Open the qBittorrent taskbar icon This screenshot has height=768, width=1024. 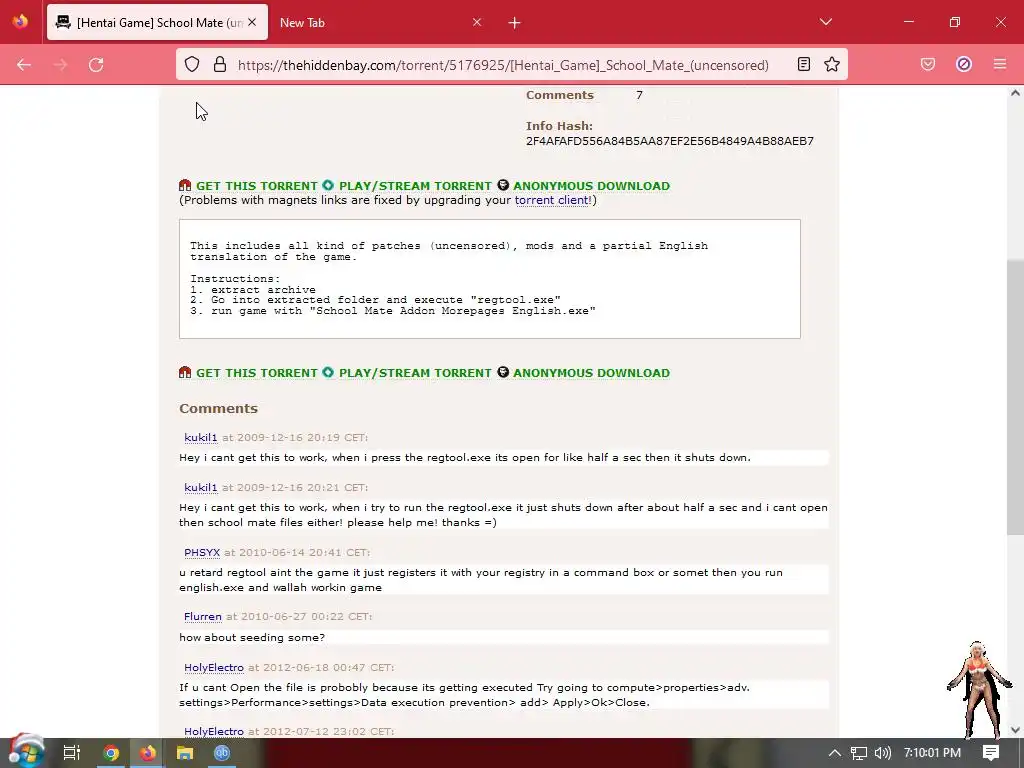coord(222,753)
